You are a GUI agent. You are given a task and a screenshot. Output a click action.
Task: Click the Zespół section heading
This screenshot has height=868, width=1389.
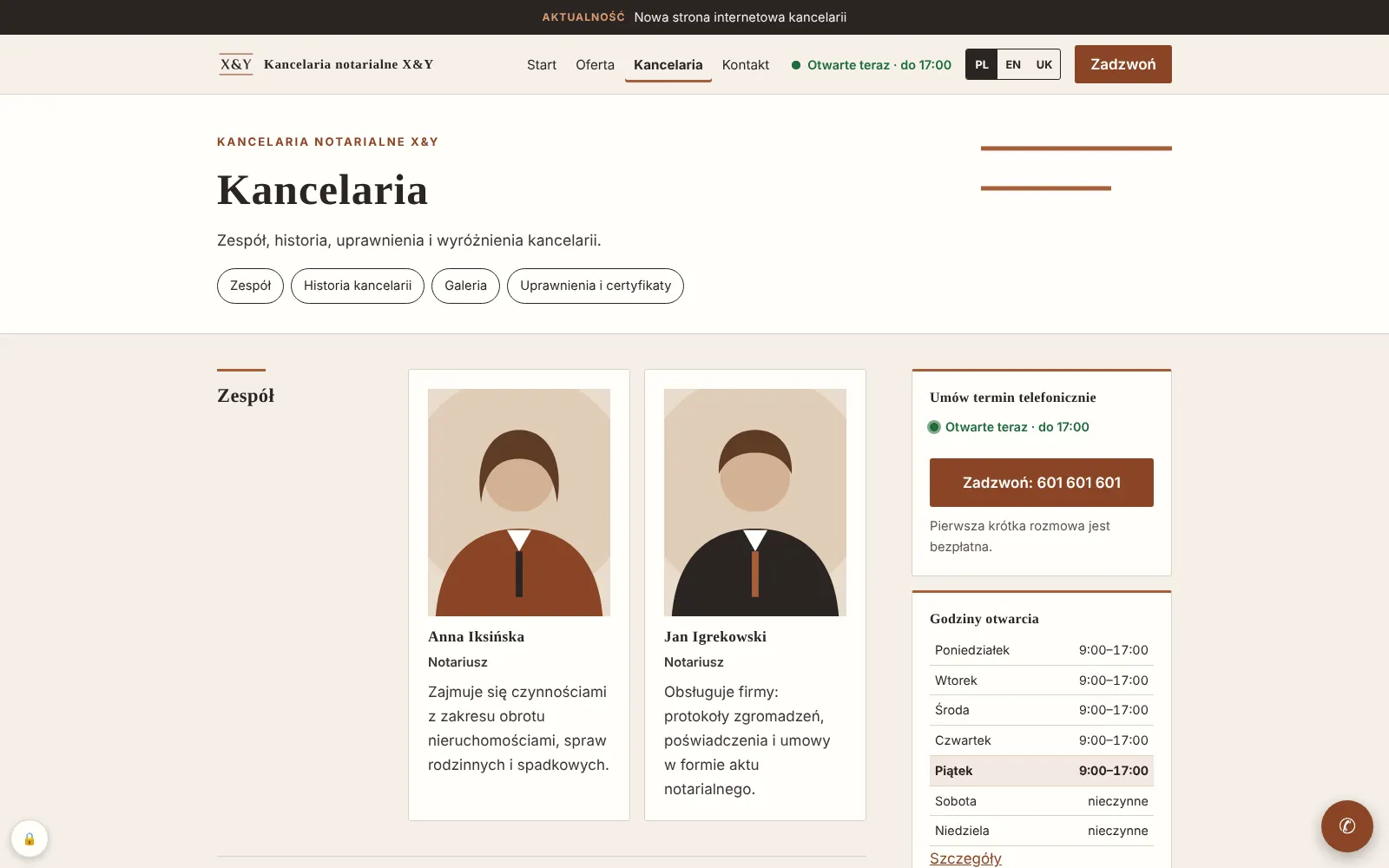pos(246,396)
